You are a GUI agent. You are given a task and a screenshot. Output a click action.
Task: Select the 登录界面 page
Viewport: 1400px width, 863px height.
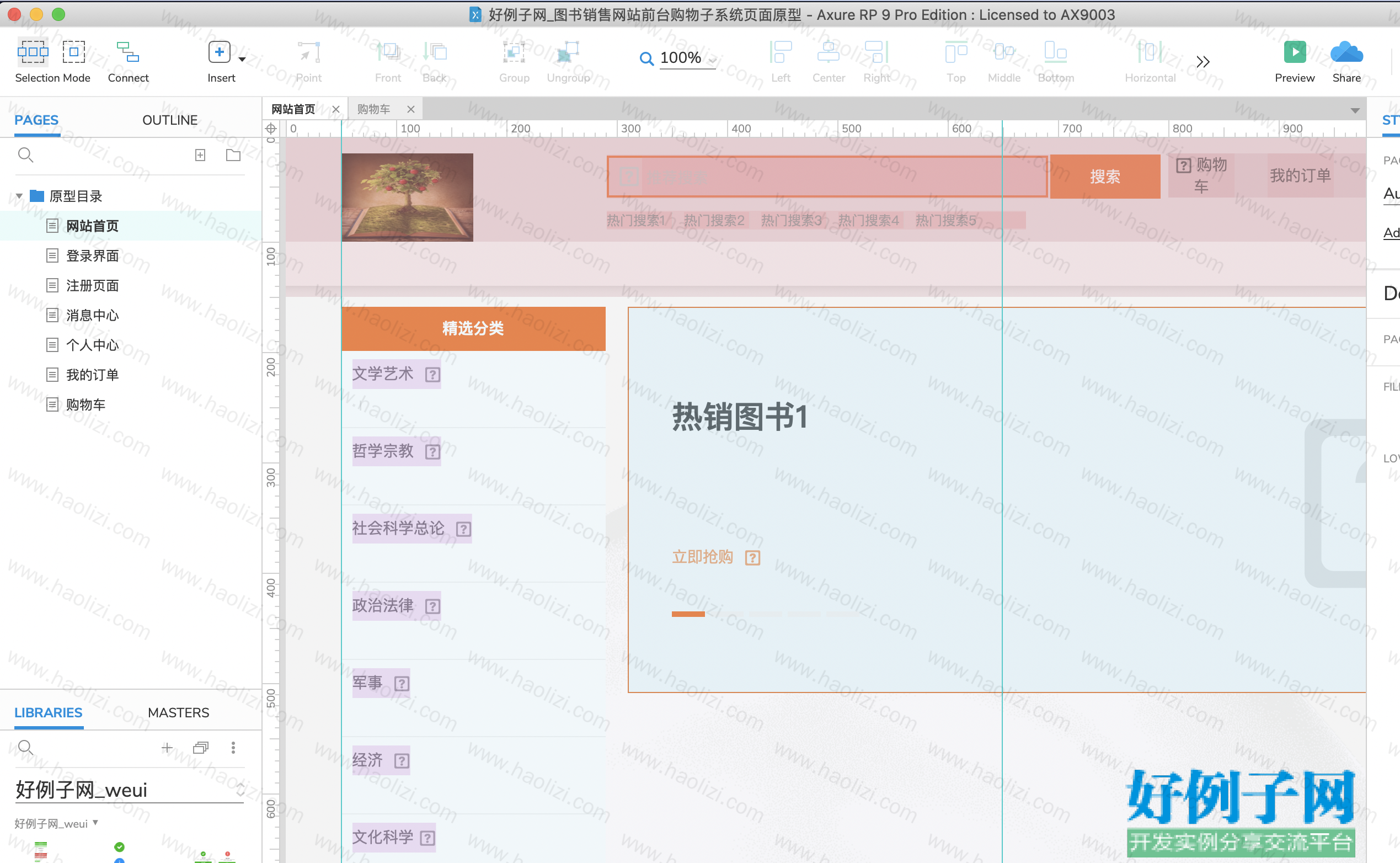coord(131,255)
